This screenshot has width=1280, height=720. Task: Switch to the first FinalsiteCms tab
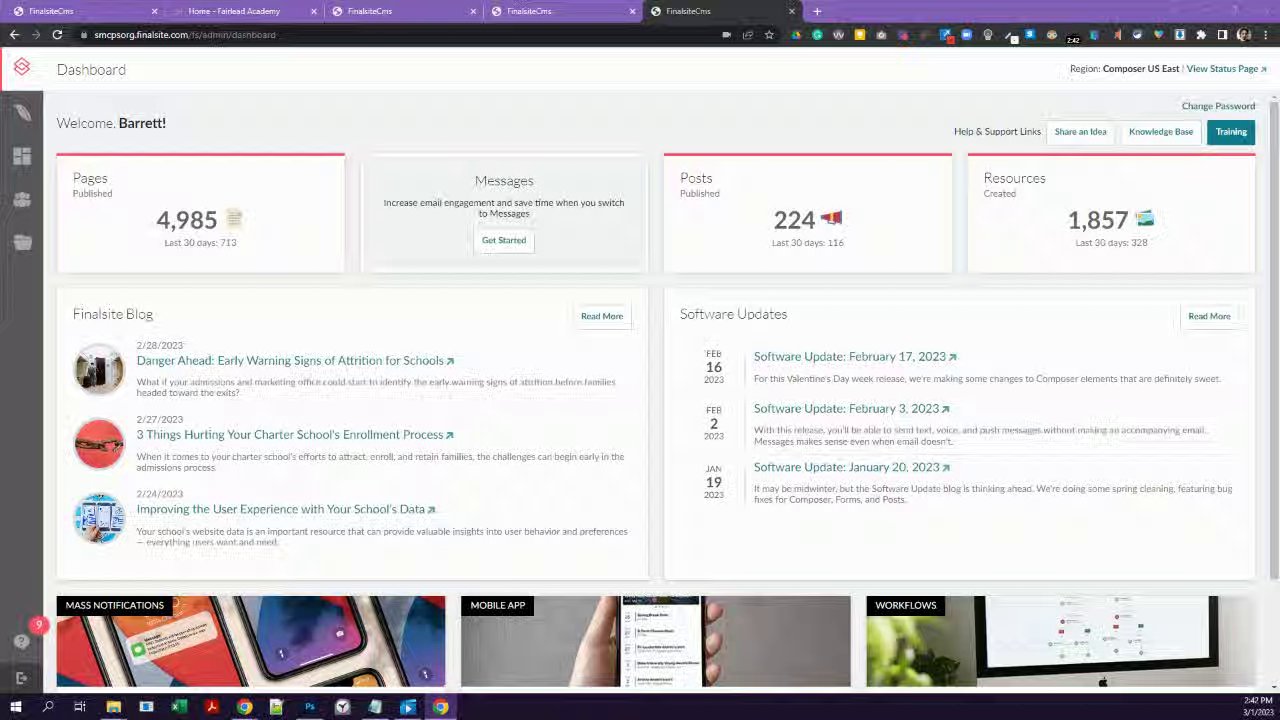[84, 11]
